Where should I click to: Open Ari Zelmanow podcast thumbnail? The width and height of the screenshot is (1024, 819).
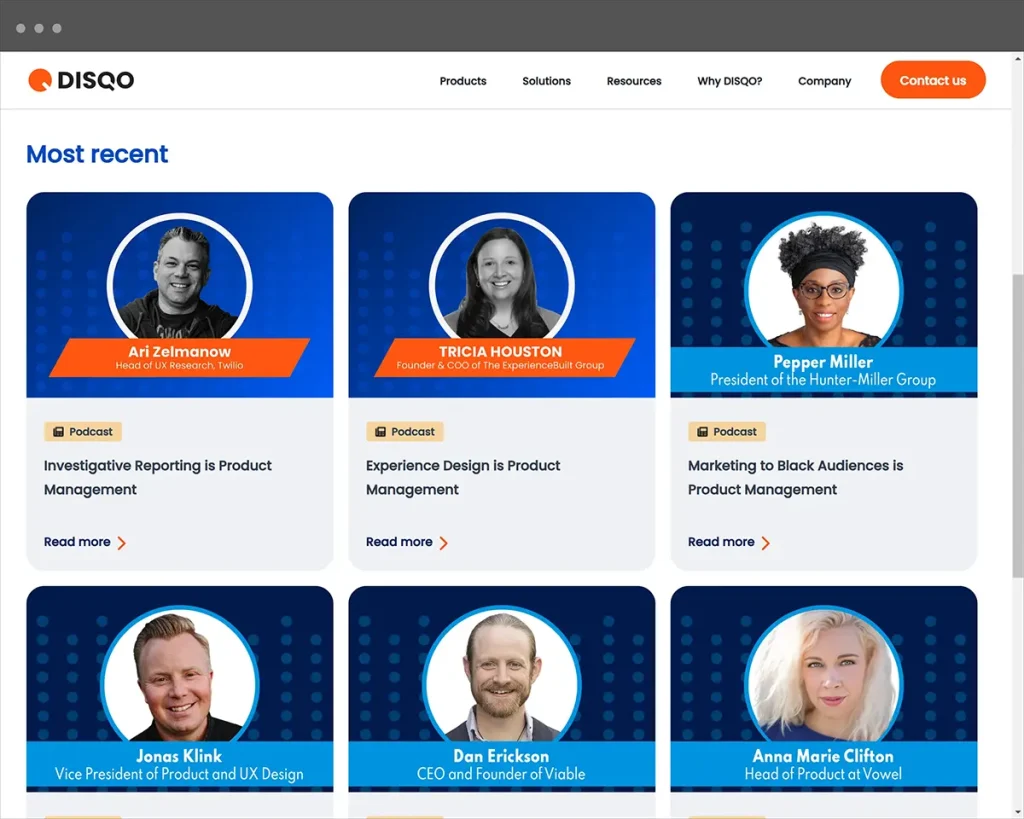coord(180,295)
